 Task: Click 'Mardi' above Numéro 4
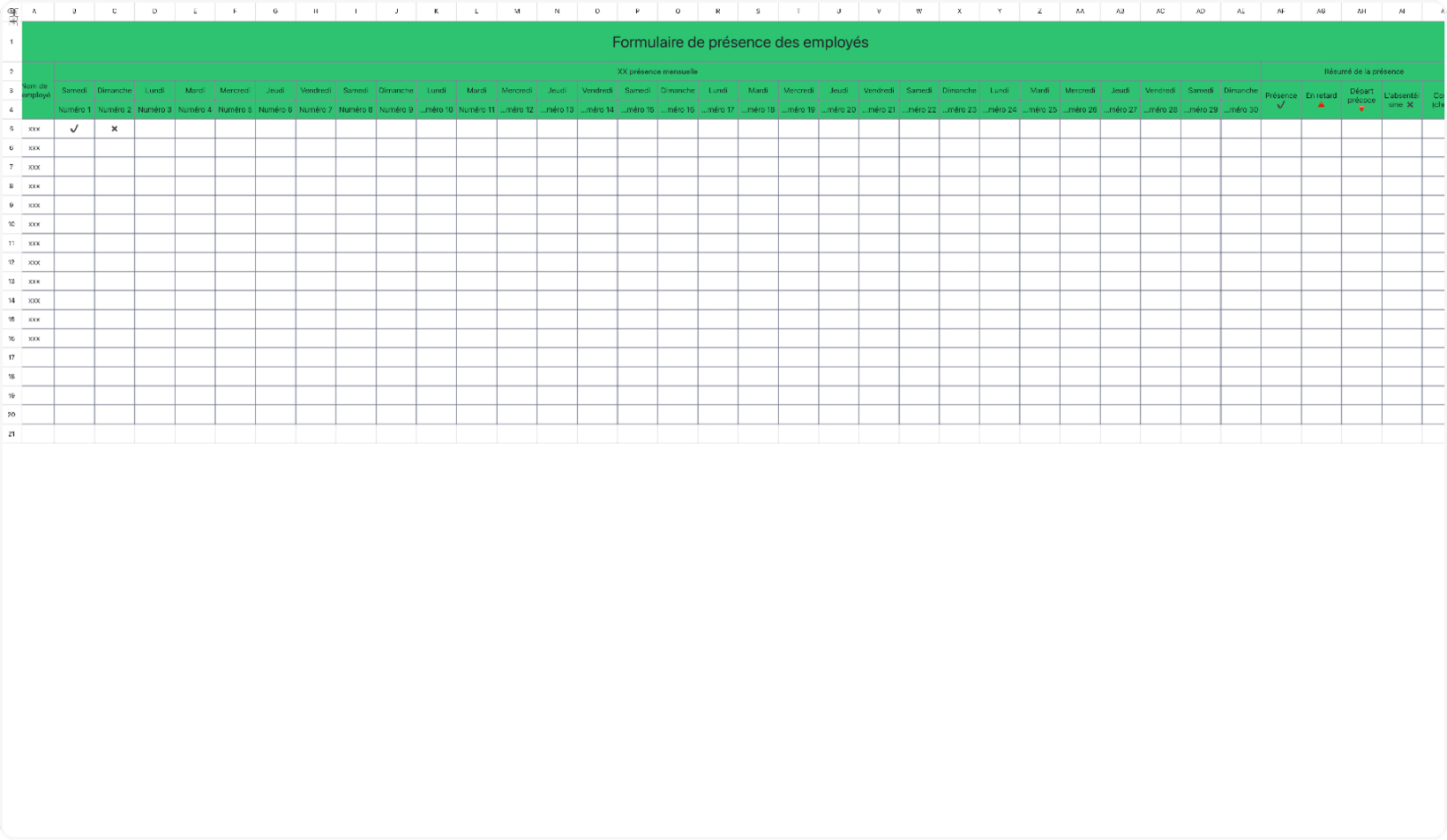pyautogui.click(x=195, y=90)
